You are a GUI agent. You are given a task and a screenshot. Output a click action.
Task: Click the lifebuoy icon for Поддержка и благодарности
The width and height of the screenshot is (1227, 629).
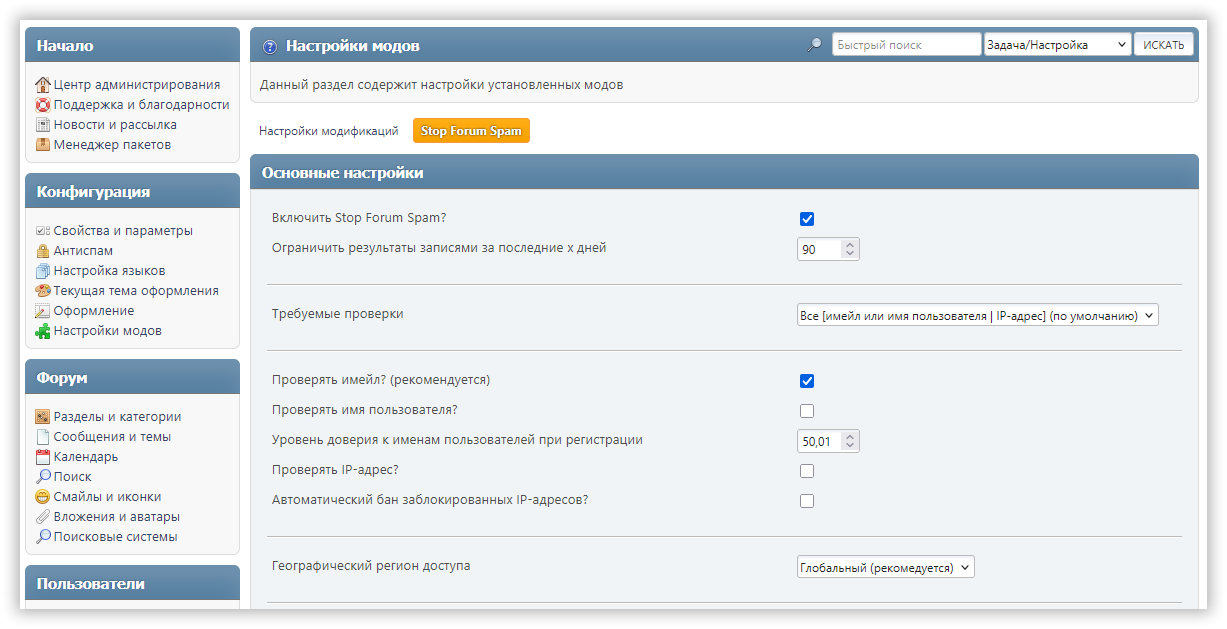tap(43, 105)
